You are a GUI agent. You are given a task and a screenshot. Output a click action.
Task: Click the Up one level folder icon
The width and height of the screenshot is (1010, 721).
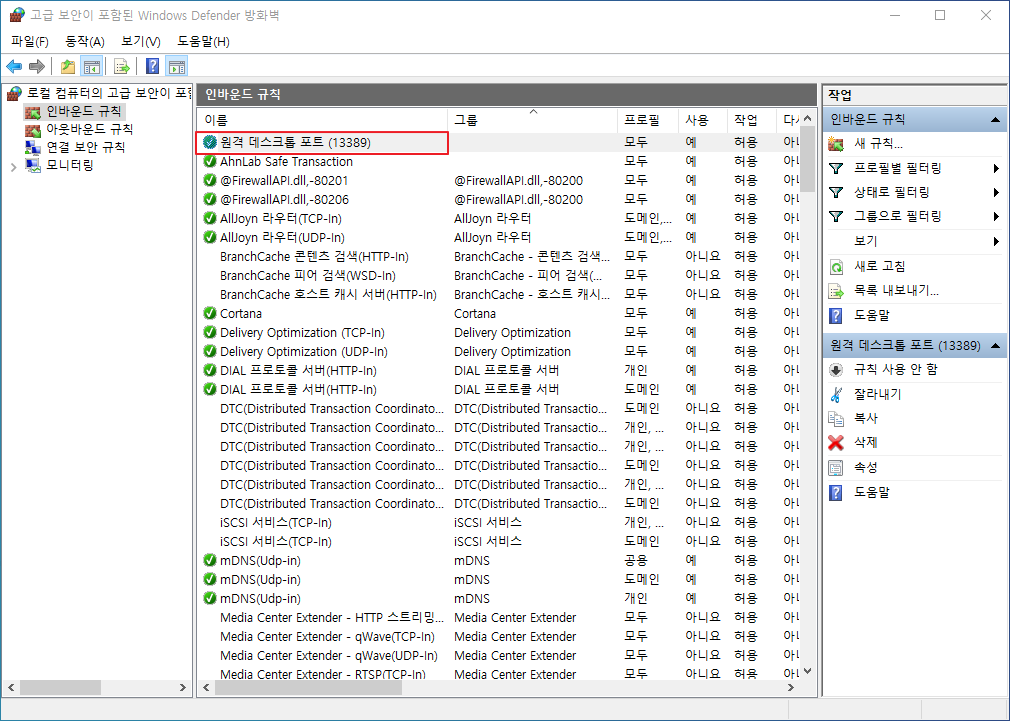[68, 66]
